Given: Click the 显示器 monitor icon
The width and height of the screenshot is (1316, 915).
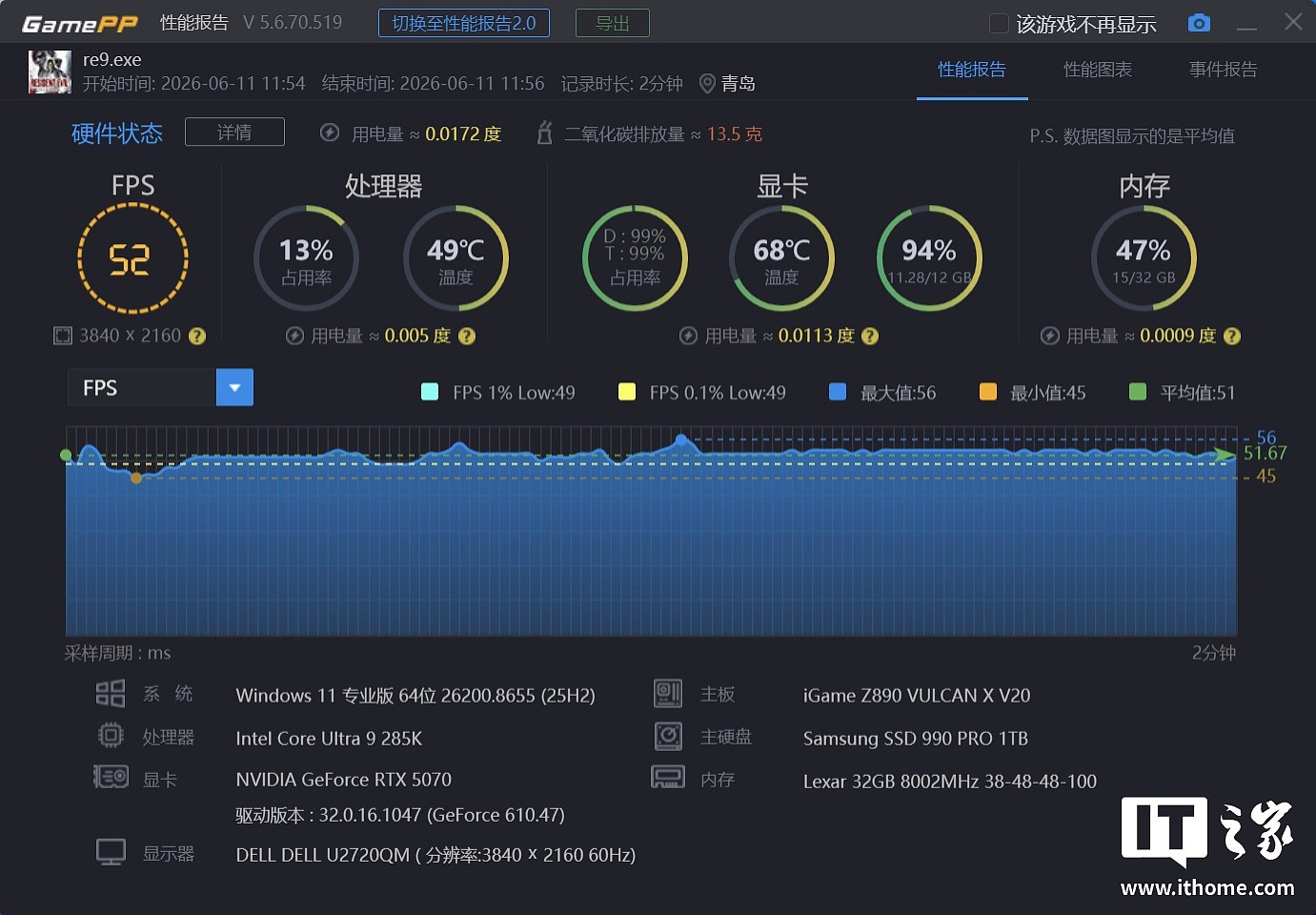Looking at the screenshot, I should click(111, 851).
